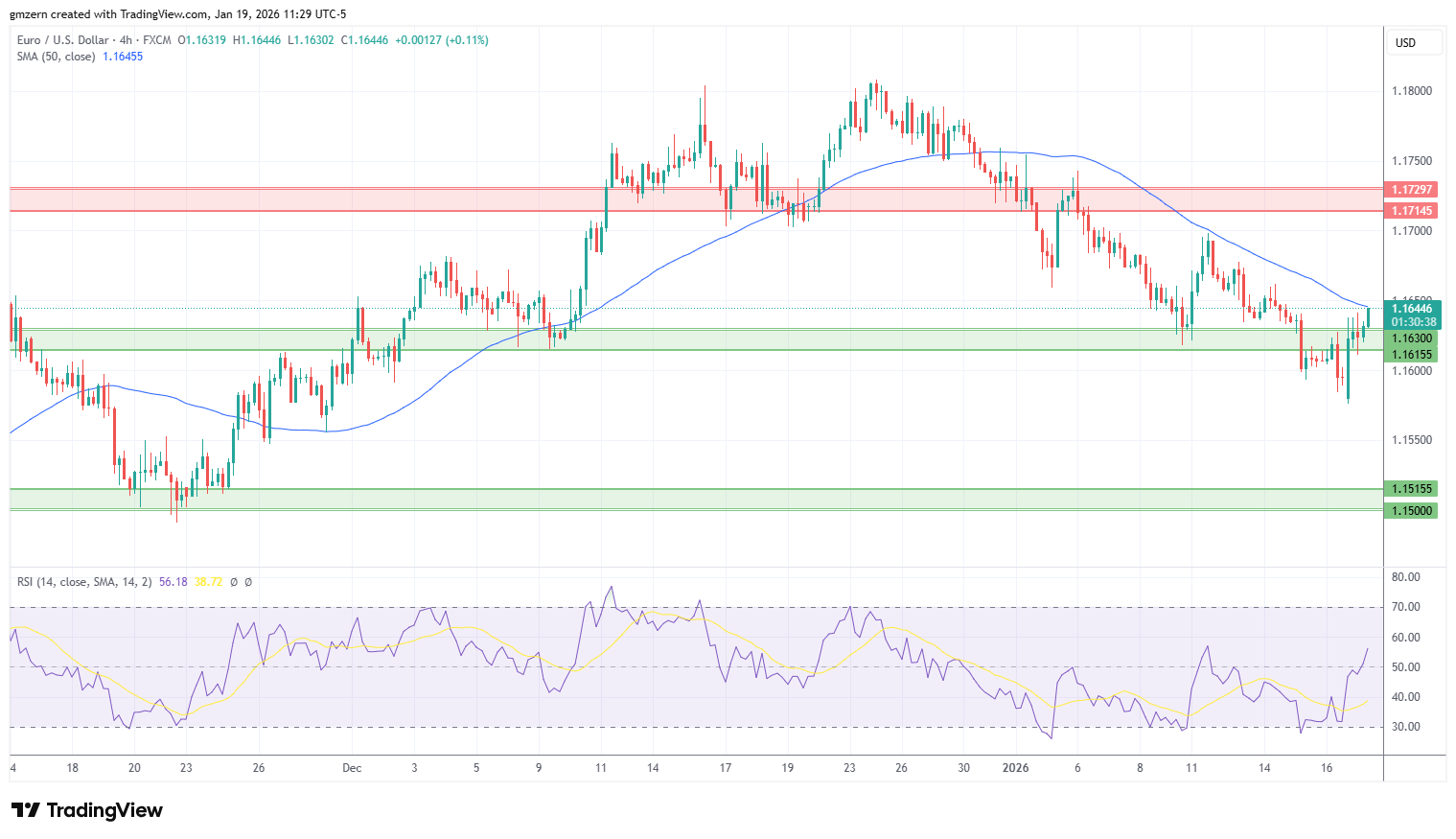Click the current price tag 1.16446
Screen dimensions: 1456x839
1412,309
